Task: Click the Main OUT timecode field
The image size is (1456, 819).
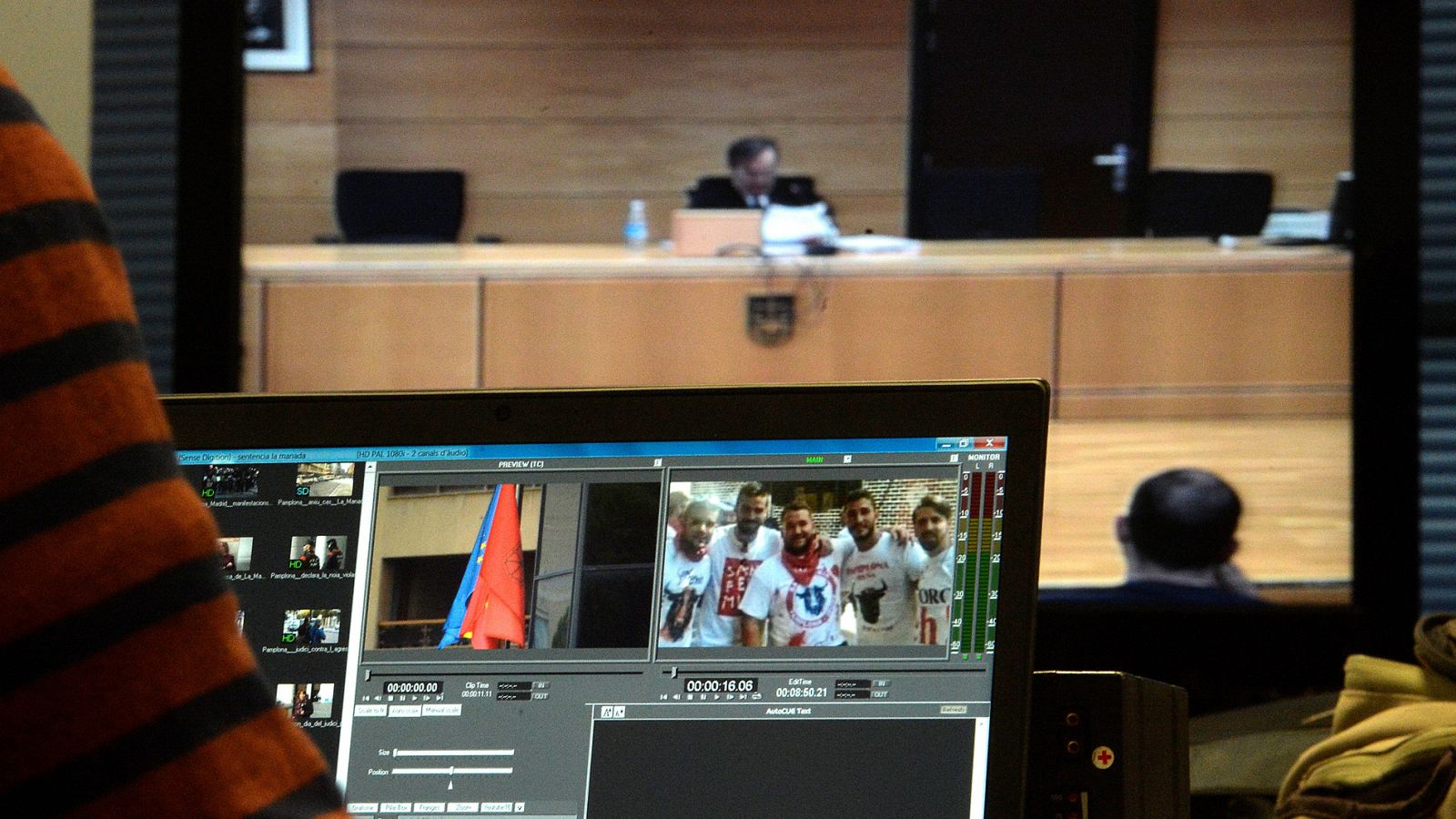Action: pos(852,694)
